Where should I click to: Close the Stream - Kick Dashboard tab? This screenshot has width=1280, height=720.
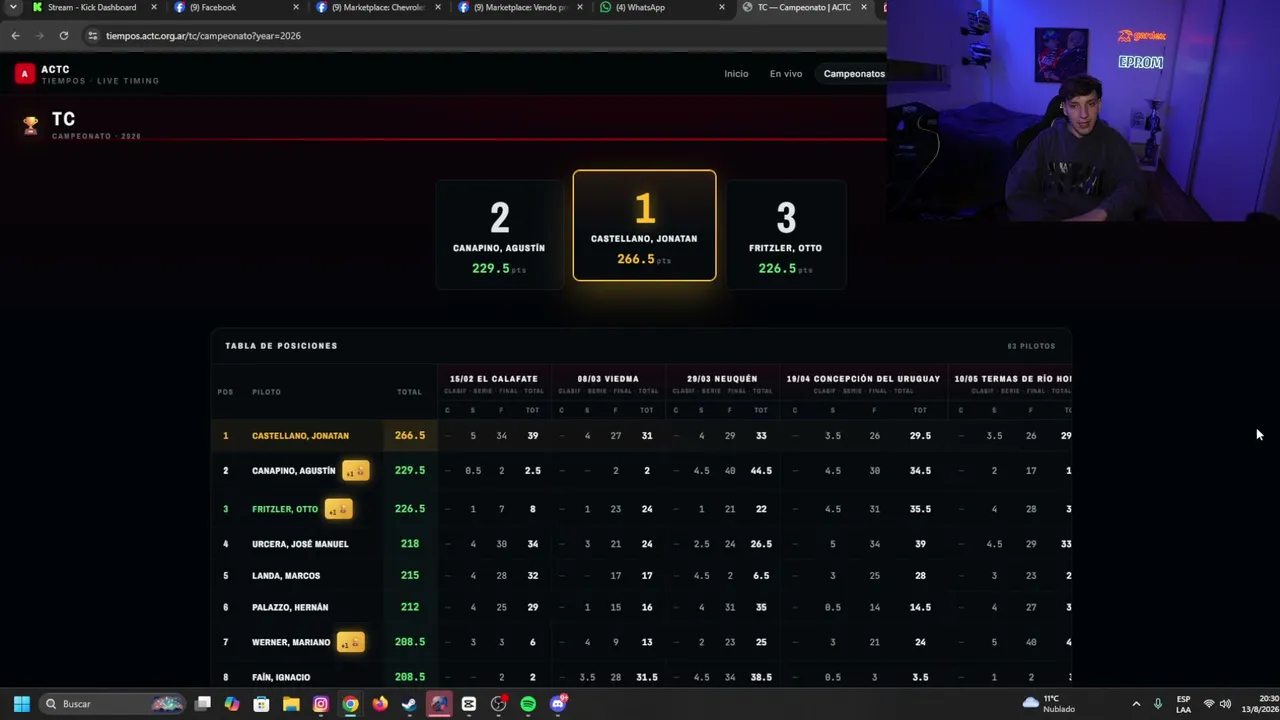154,7
